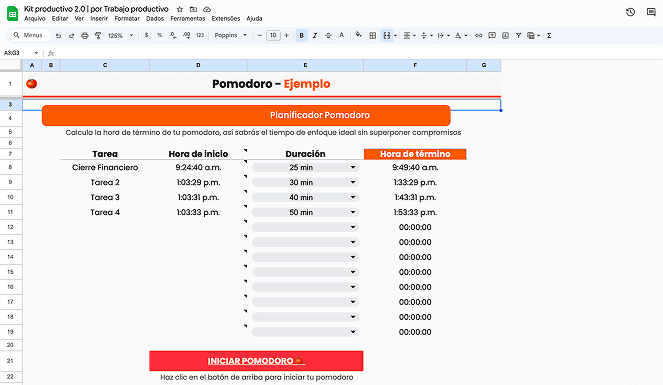Click the Redo arrow in the toolbar

pos(71,35)
